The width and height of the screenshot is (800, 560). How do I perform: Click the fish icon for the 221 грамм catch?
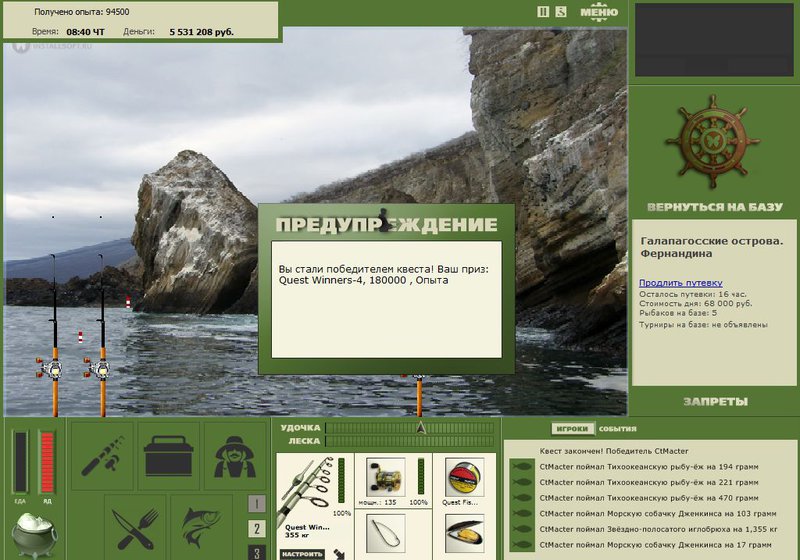click(521, 482)
